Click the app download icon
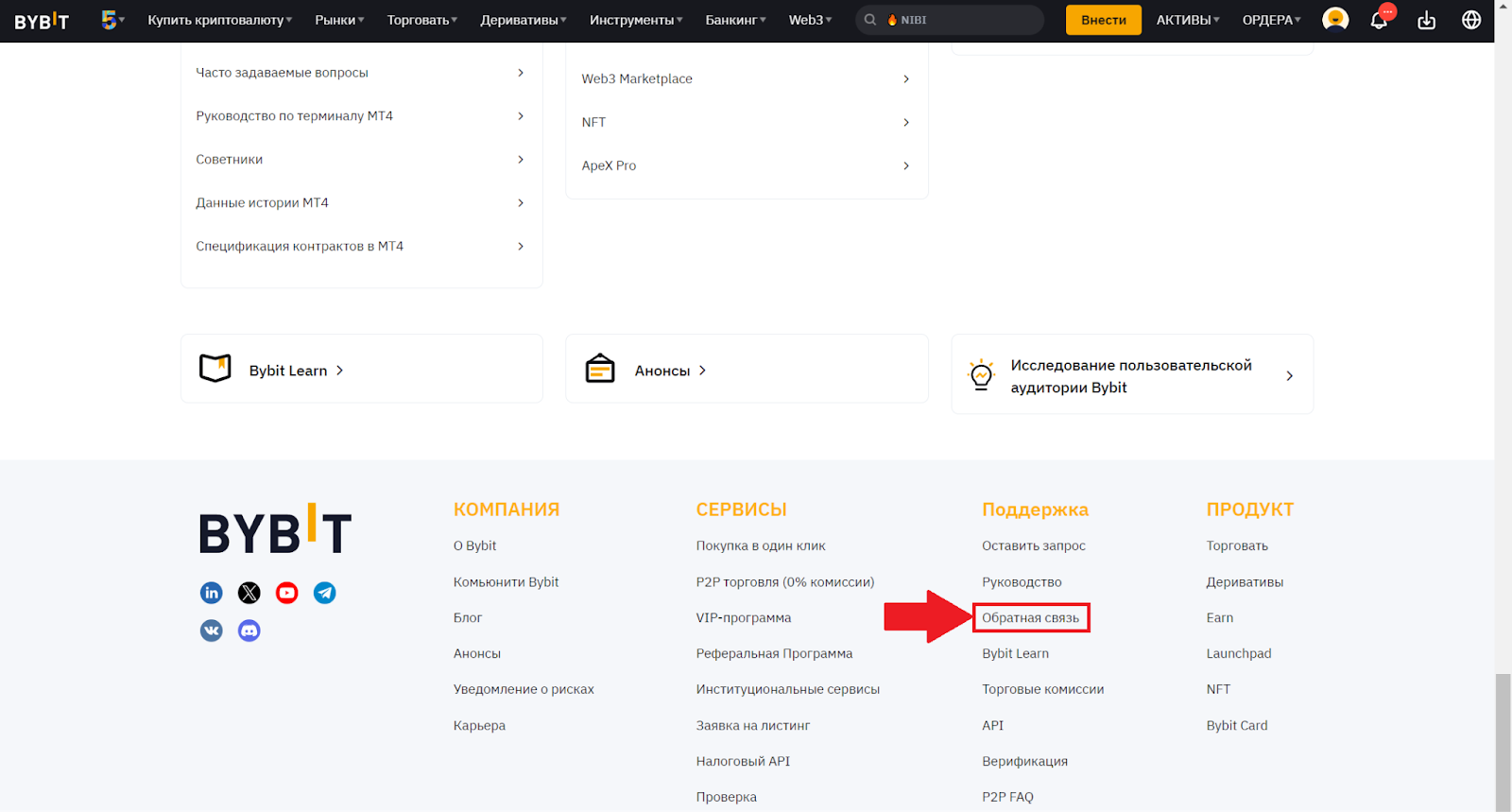 1427,20
